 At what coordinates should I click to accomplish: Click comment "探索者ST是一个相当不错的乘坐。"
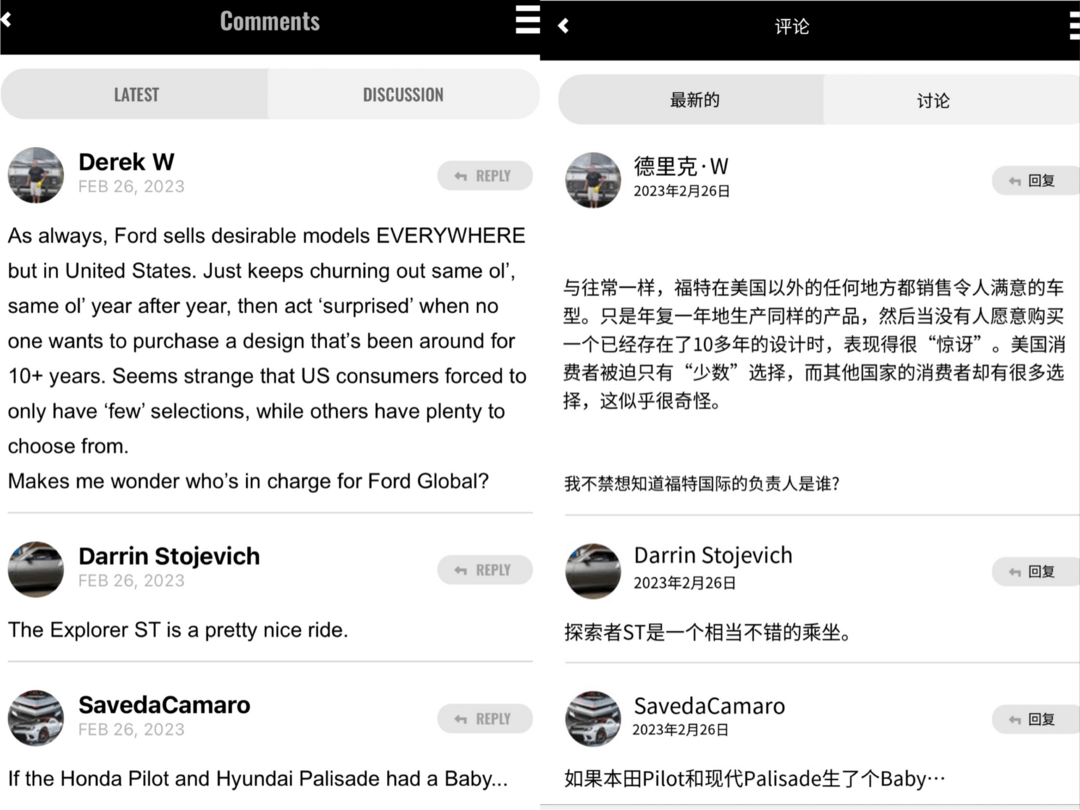coord(708,632)
